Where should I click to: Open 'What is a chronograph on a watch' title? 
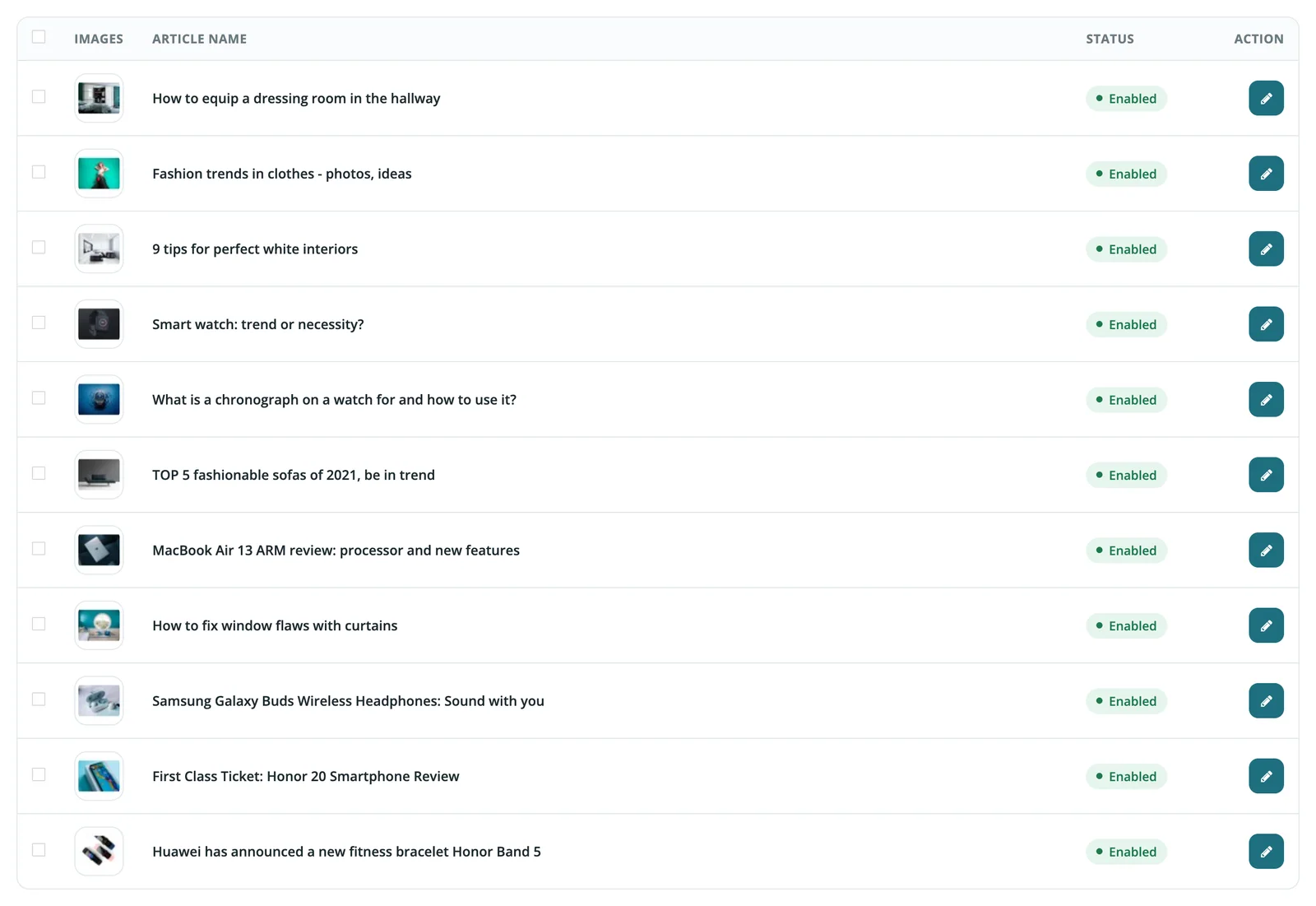[334, 400]
